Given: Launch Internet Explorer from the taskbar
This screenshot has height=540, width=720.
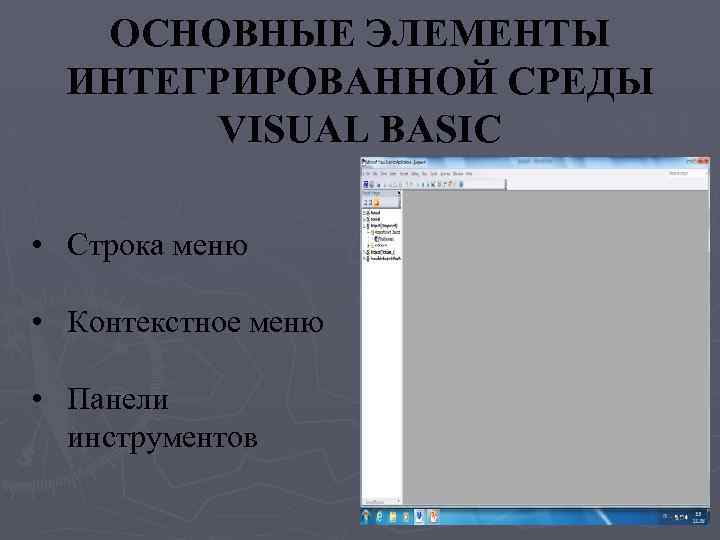Looking at the screenshot, I should tap(379, 518).
